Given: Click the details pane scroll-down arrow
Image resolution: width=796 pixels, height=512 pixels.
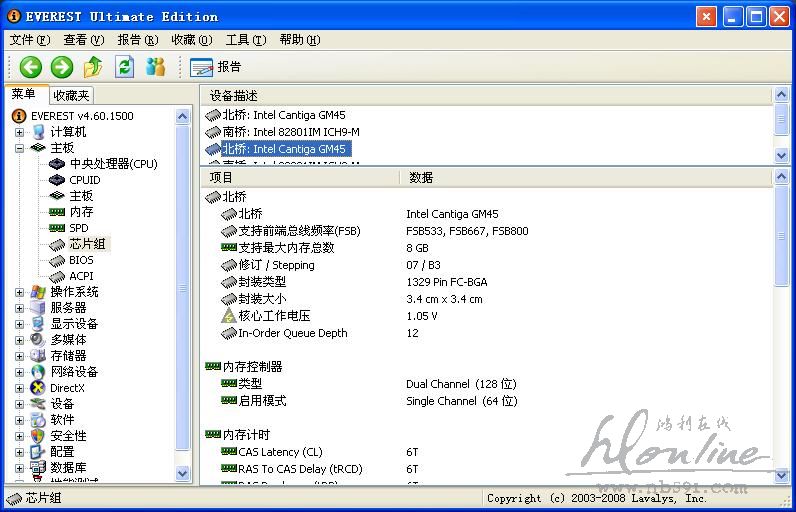Looking at the screenshot, I should (782, 476).
